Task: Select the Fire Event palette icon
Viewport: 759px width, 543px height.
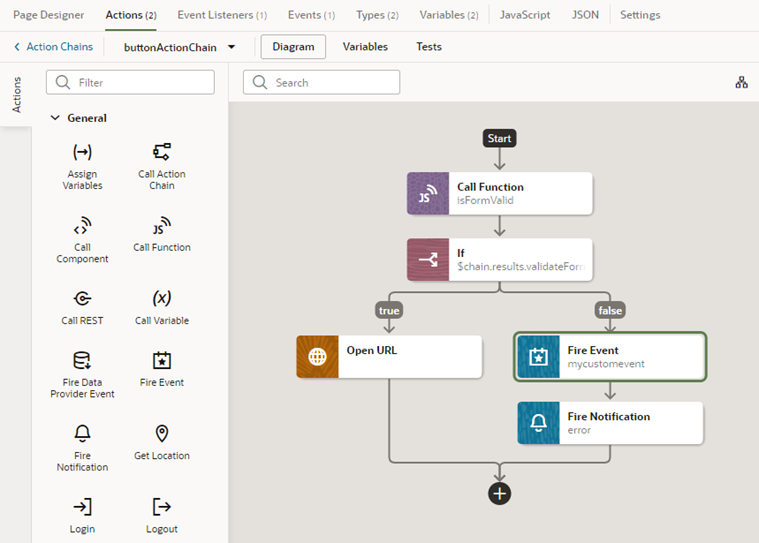Action: [162, 361]
